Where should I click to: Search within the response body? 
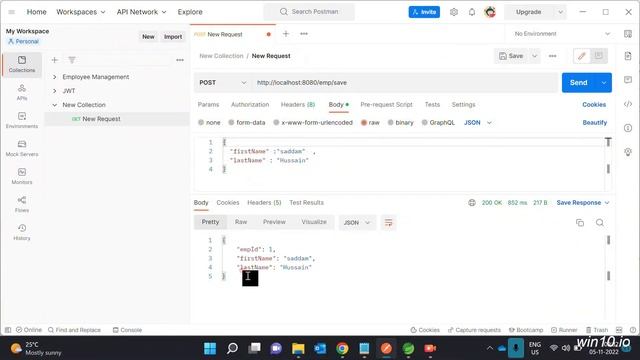[x=600, y=222]
